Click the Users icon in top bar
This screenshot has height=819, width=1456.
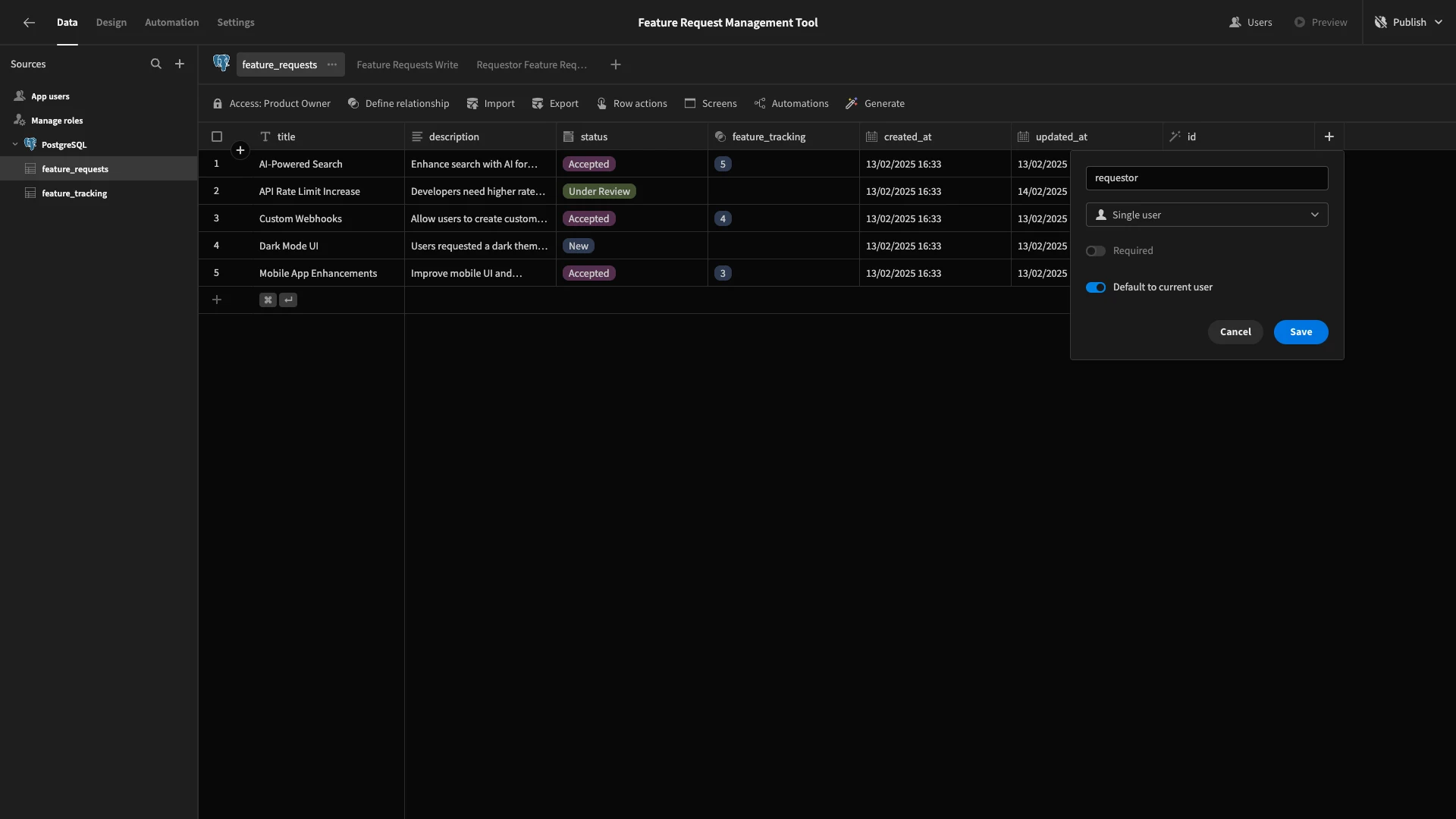pos(1235,23)
